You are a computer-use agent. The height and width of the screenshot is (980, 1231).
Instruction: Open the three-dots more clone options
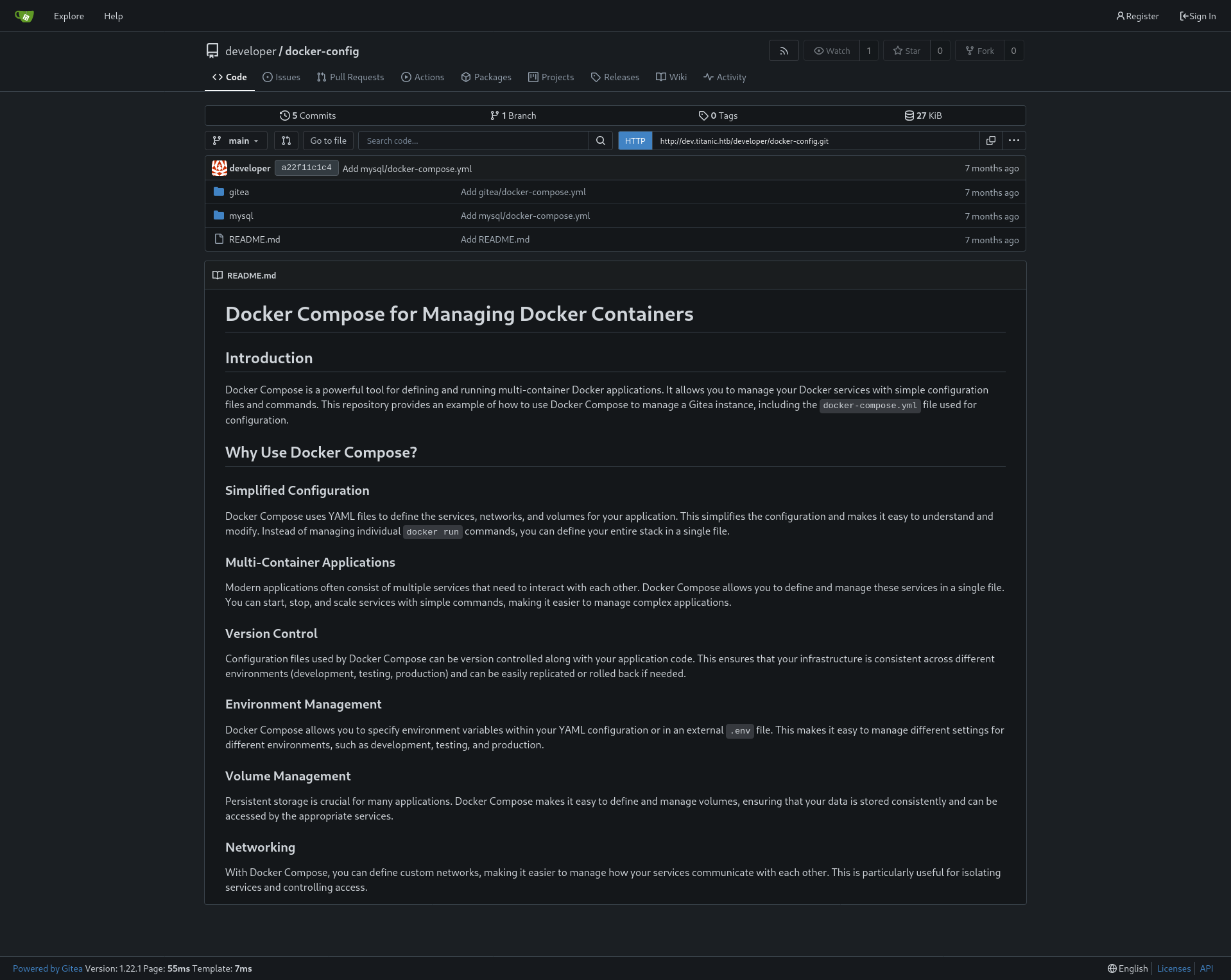[x=1014, y=141]
